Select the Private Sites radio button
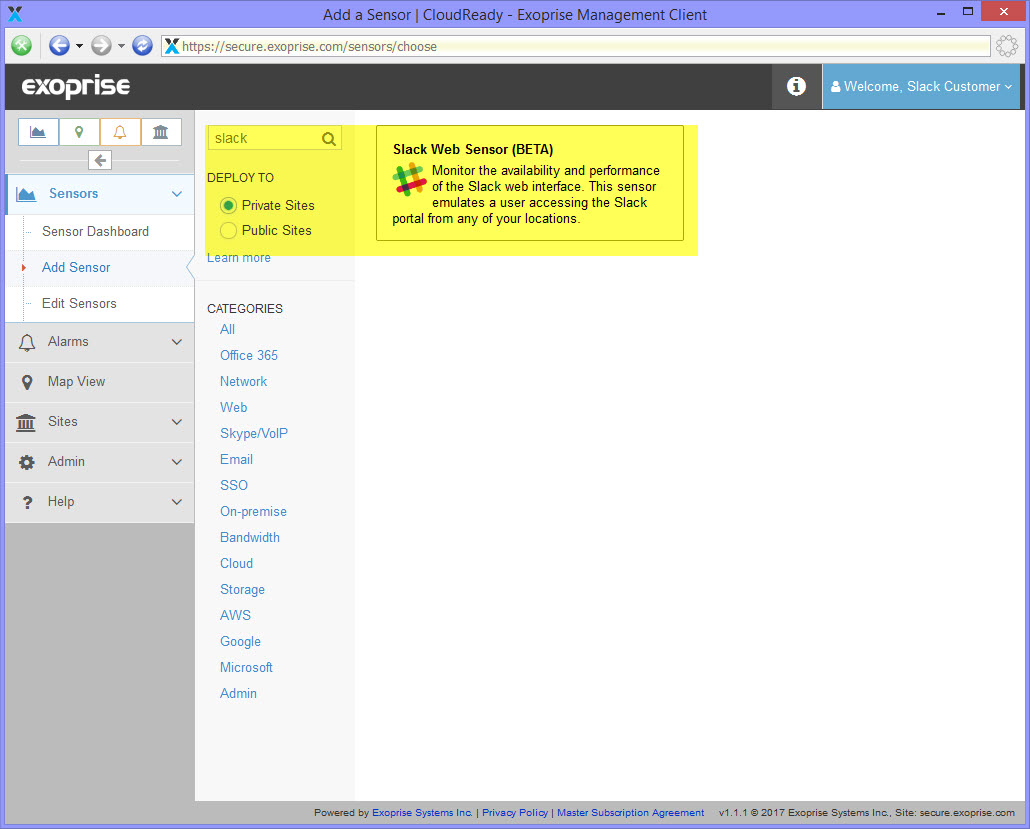Image resolution: width=1030 pixels, height=829 pixels. (228, 206)
